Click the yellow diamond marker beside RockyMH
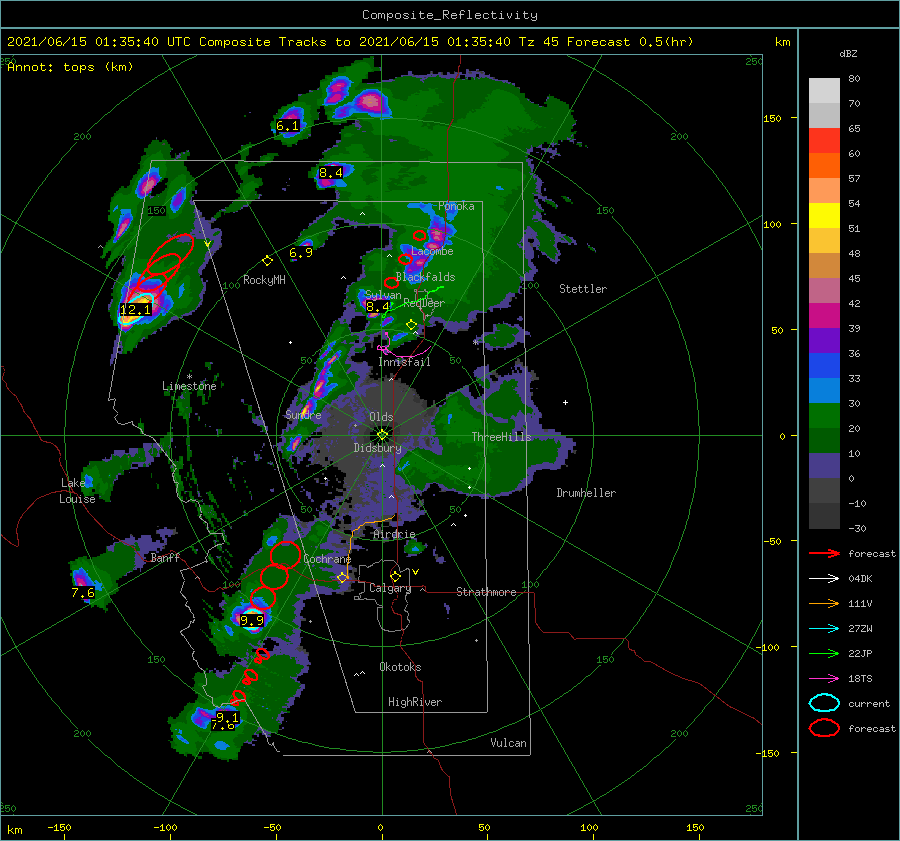 coord(267,261)
